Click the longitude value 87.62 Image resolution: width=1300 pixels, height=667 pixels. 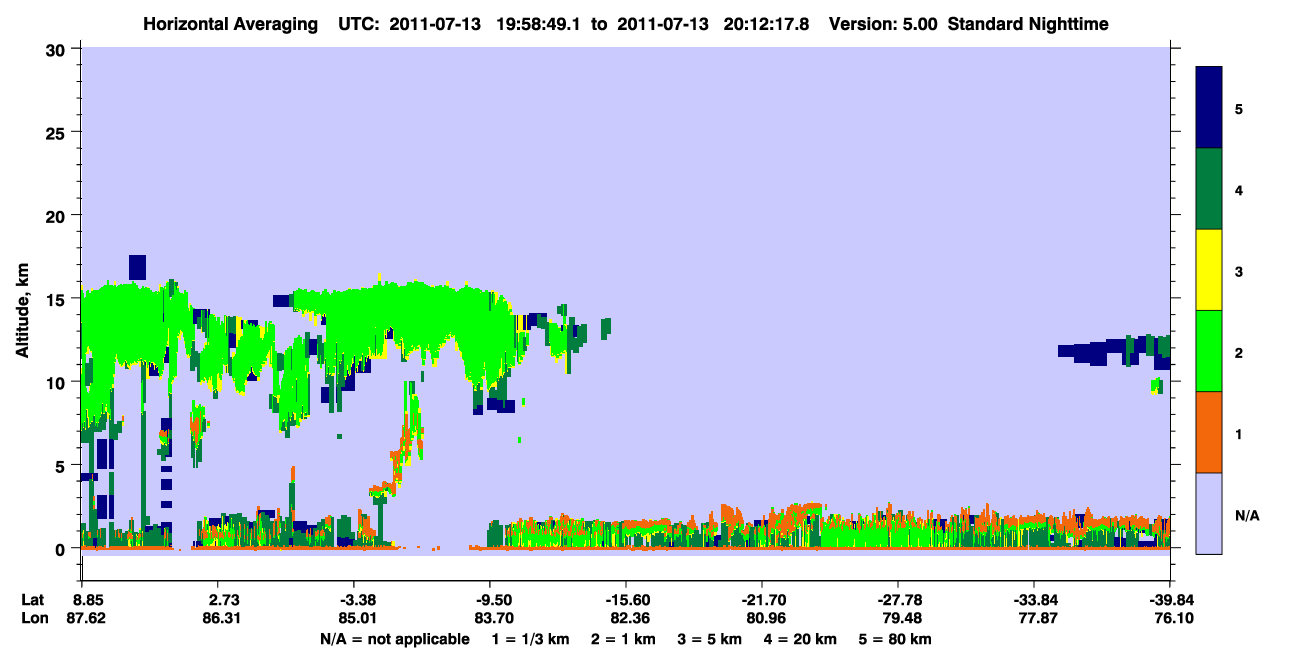(x=86, y=619)
